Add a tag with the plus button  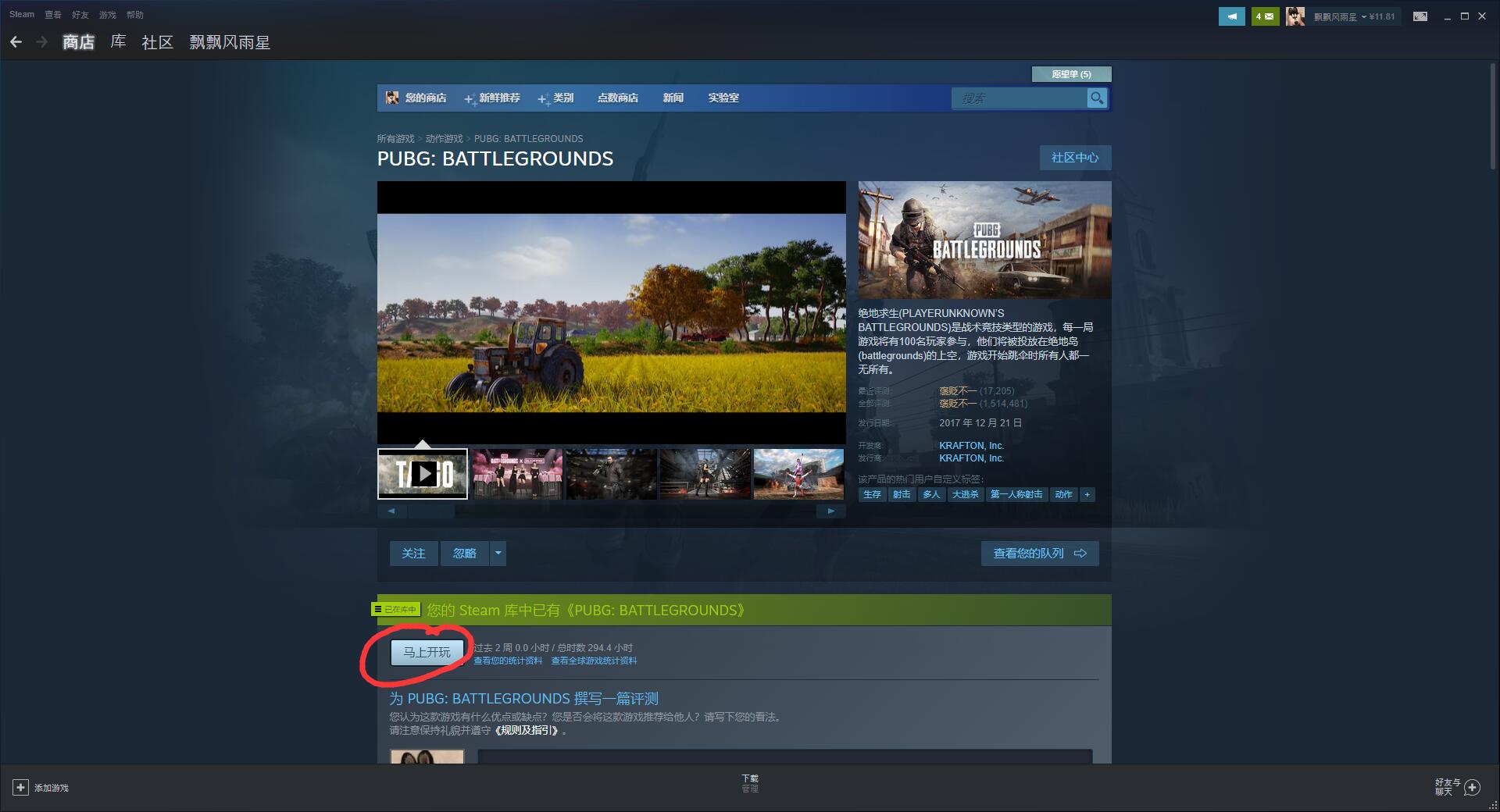click(1087, 494)
